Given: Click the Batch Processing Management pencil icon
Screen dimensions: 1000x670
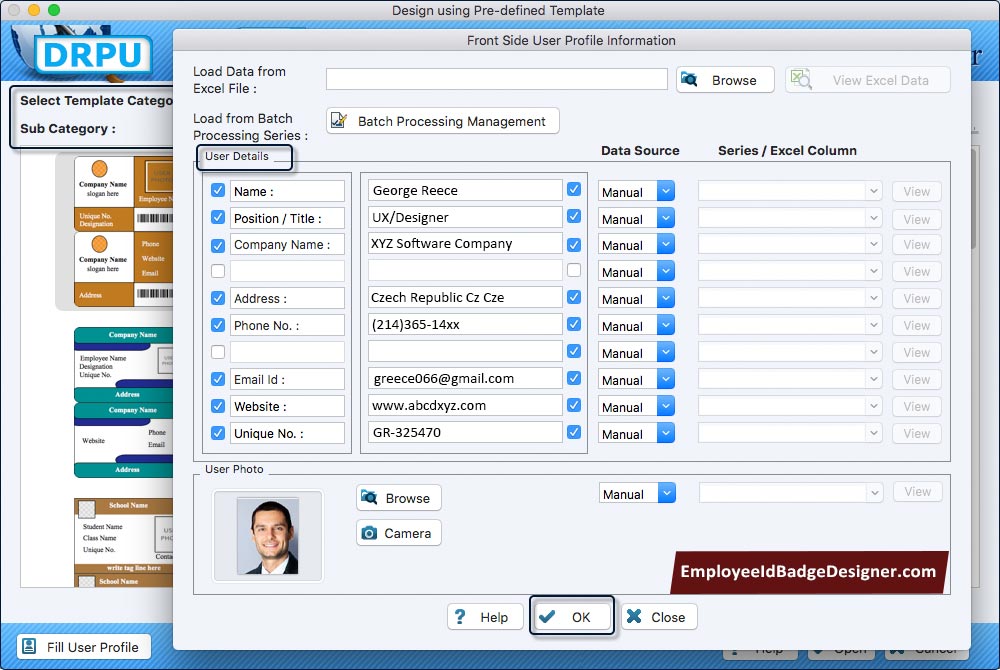Looking at the screenshot, I should pyautogui.click(x=339, y=120).
